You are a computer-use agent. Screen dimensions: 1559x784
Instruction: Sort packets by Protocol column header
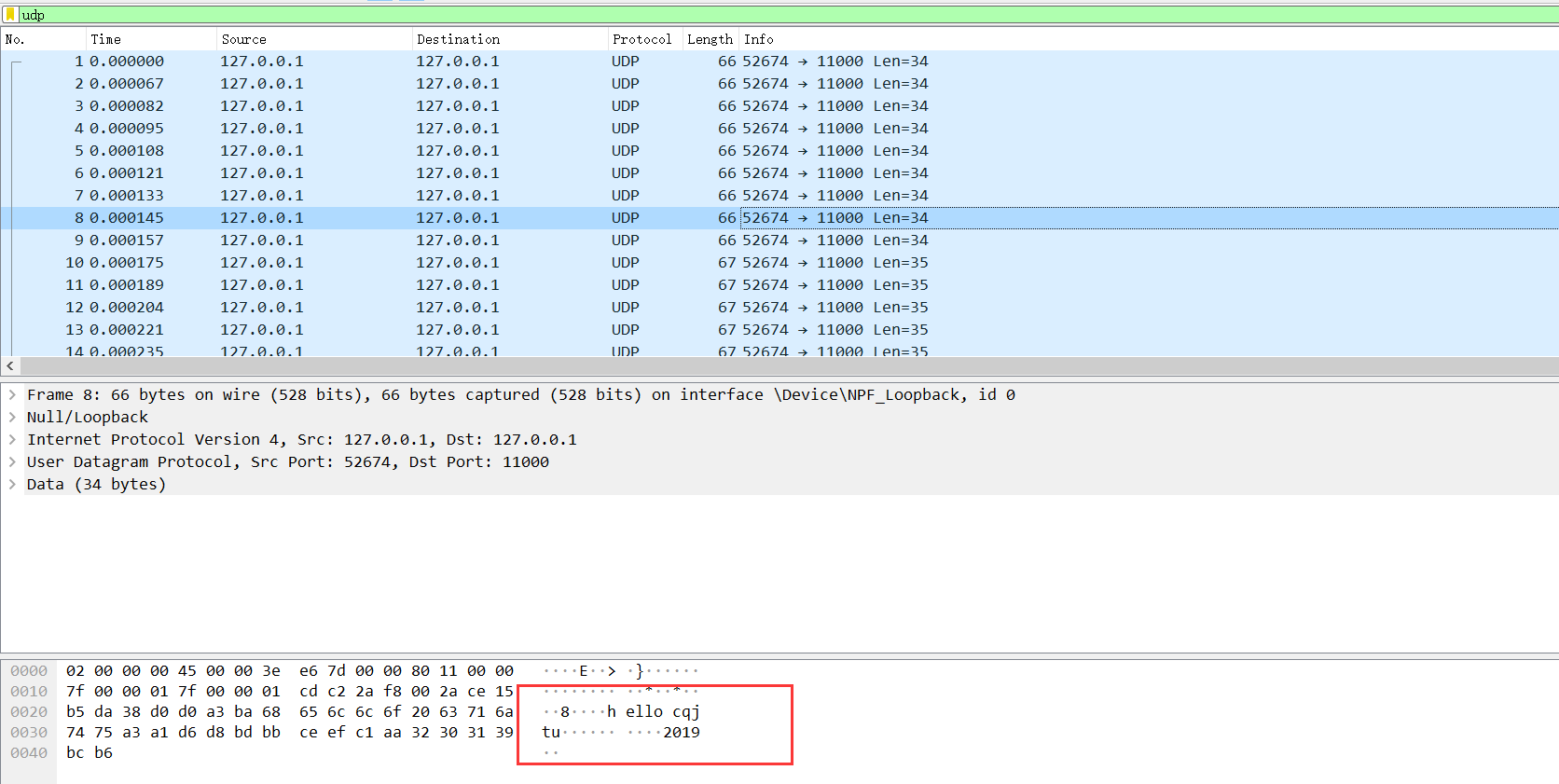[x=645, y=39]
